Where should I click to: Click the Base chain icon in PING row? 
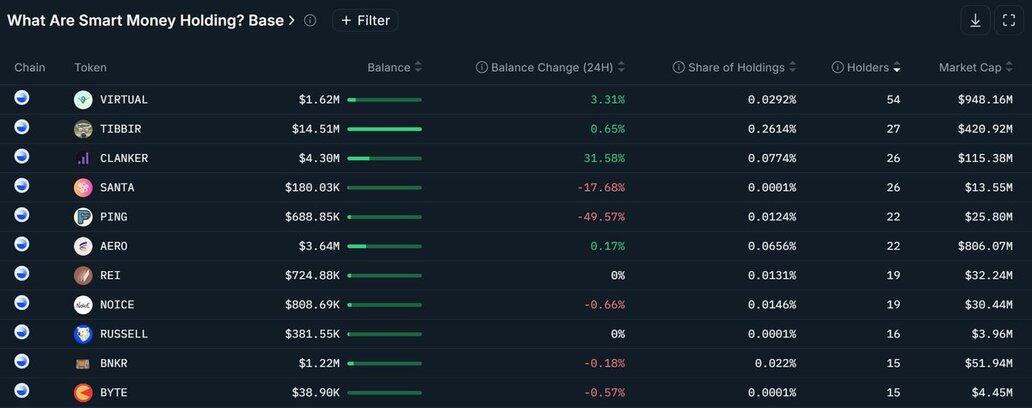[22, 216]
